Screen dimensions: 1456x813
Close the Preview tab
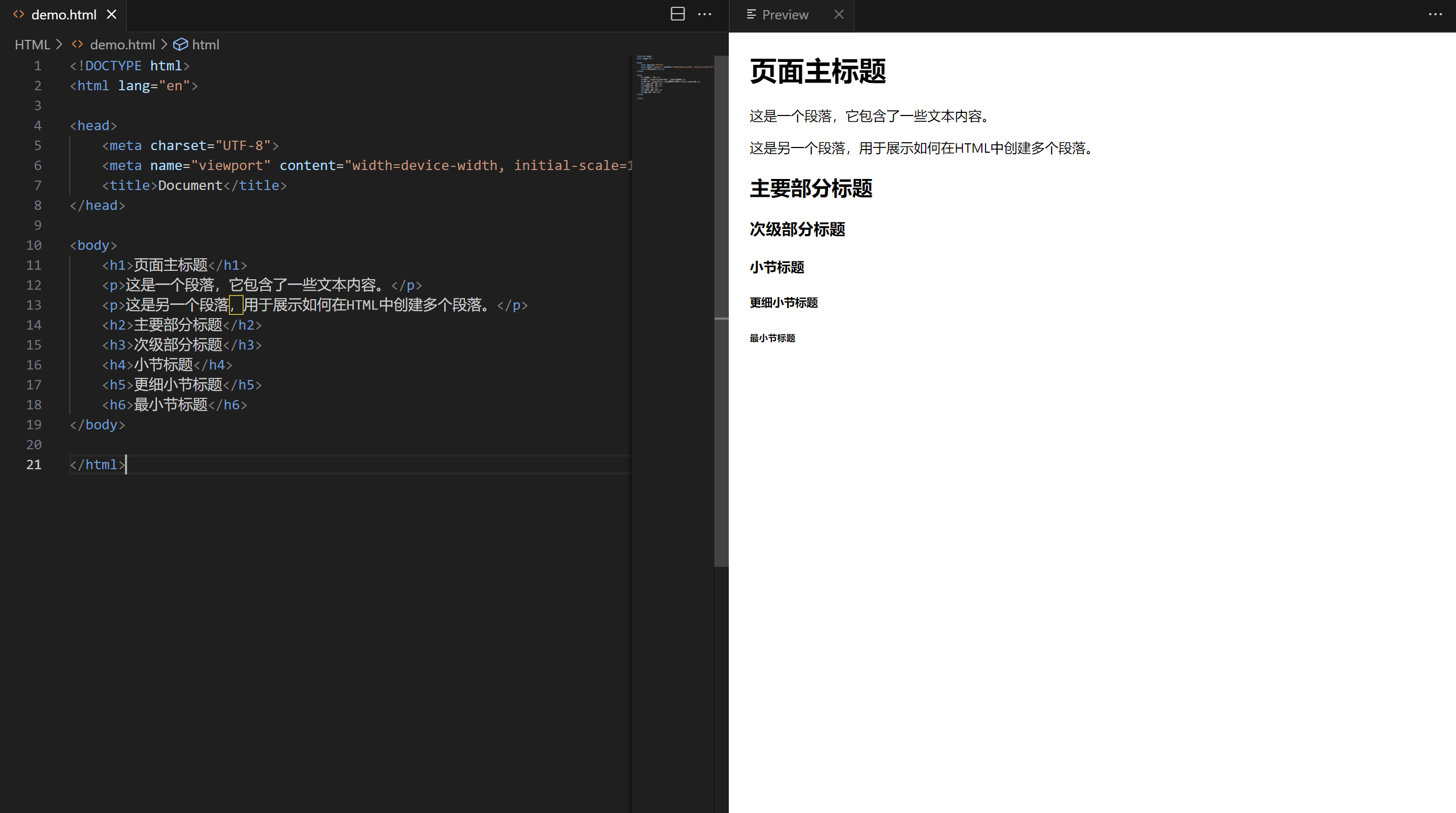click(x=839, y=14)
